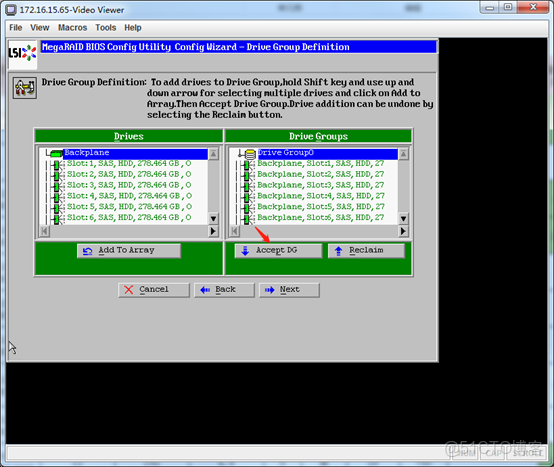The image size is (554, 467).
Task: Click the Drive Group Definition wizard icon
Action: coord(25,88)
